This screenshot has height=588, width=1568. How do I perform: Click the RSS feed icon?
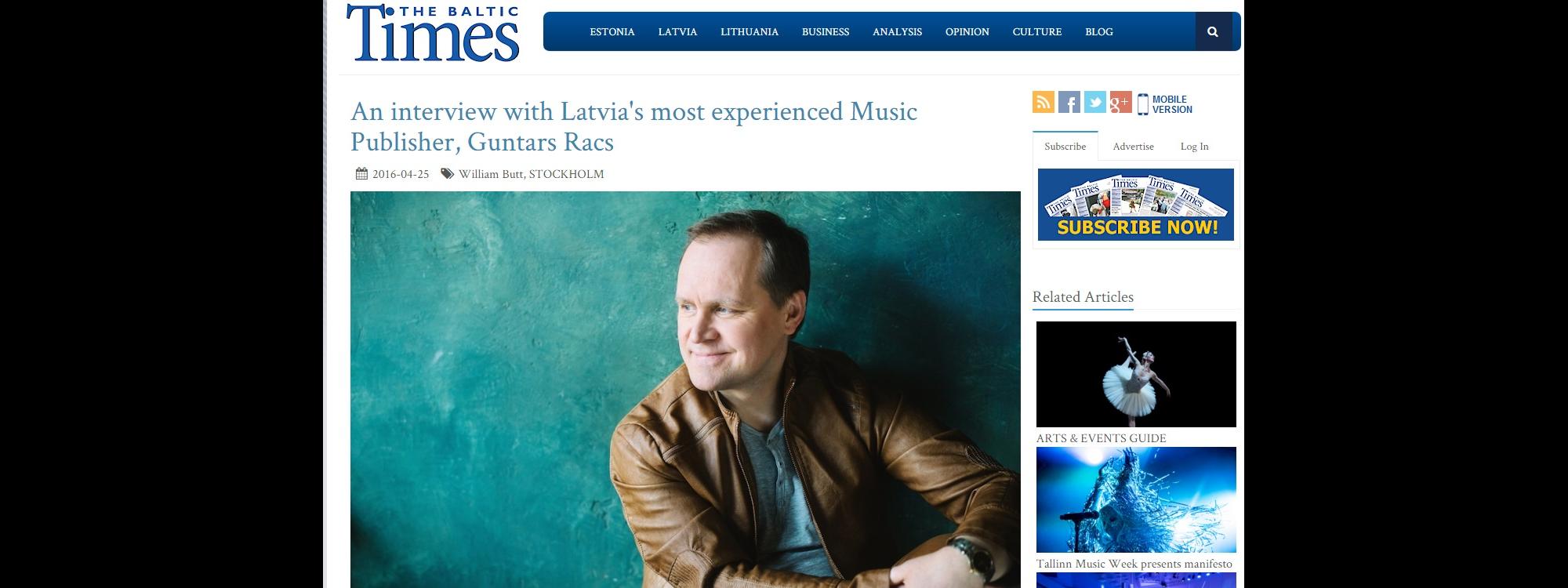[x=1044, y=103]
